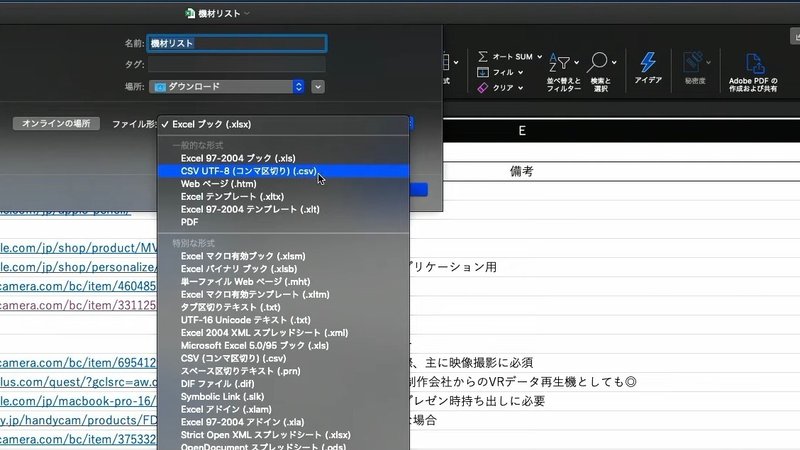The image size is (800, 450).
Task: Expand the クリア dropdown arrow
Action: [x=520, y=88]
